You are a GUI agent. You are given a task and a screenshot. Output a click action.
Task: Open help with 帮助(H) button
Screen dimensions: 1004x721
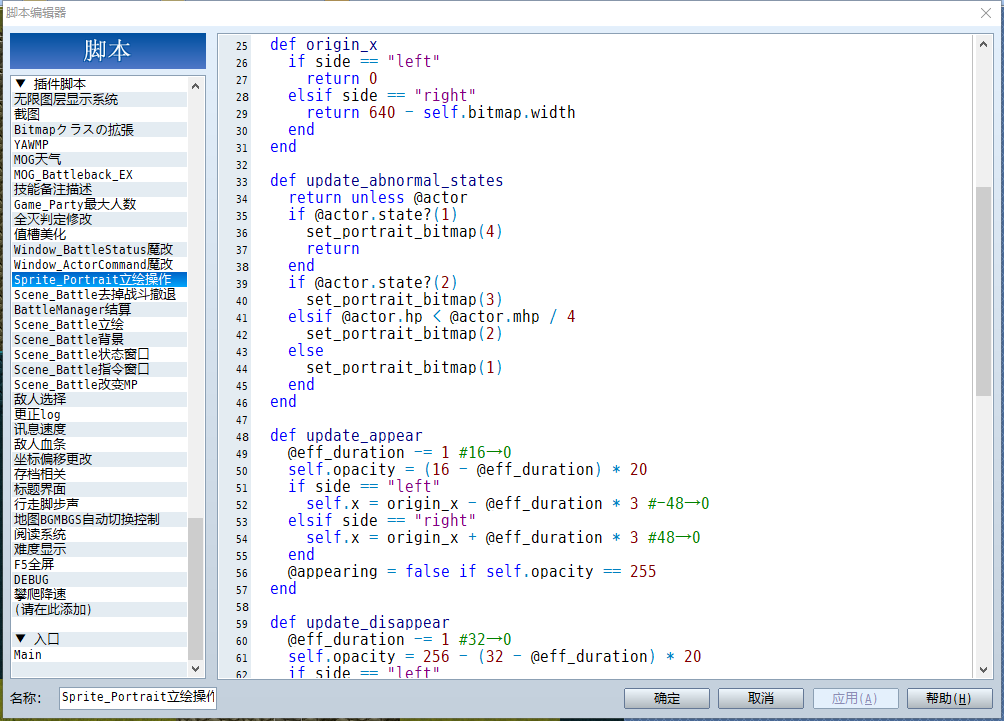point(949,698)
